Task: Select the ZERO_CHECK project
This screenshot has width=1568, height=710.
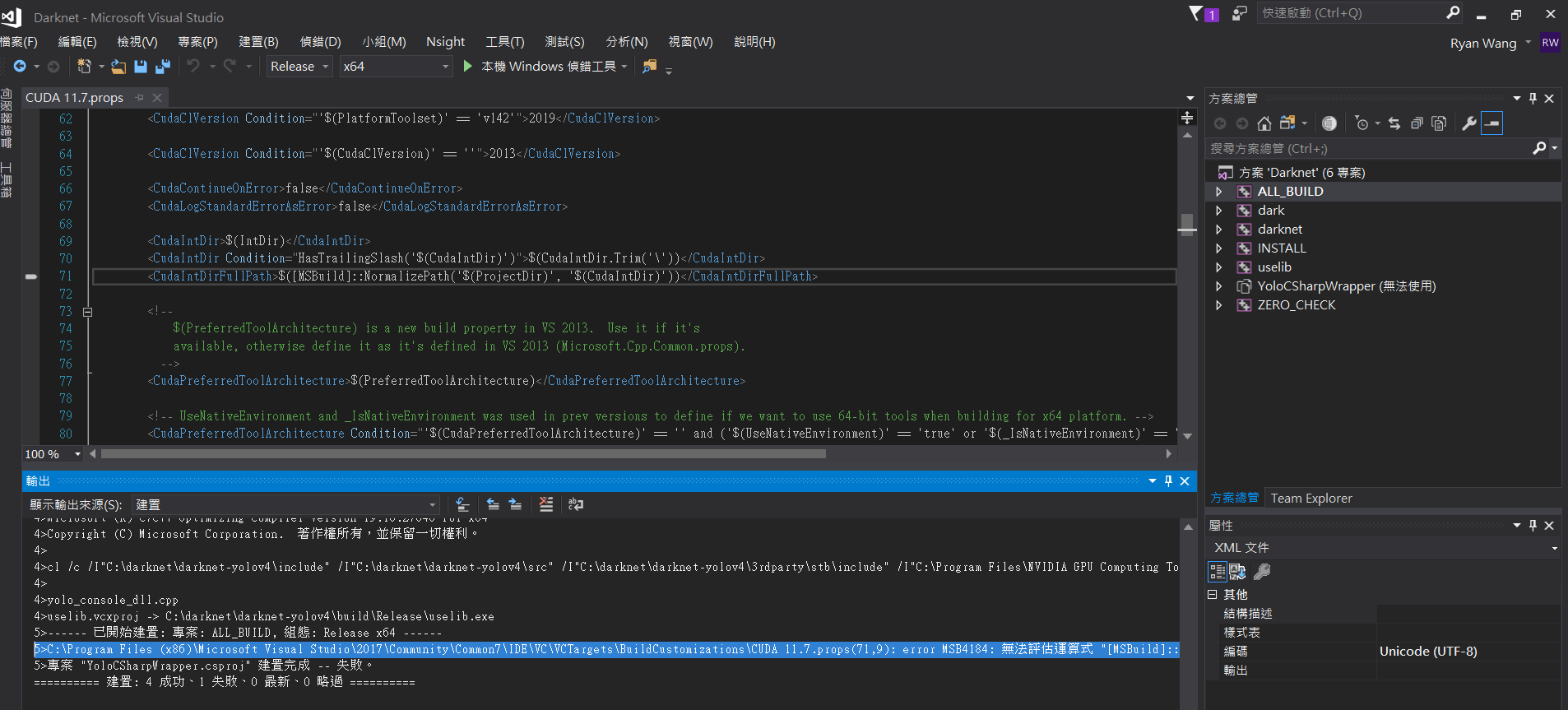Action: pos(1297,305)
